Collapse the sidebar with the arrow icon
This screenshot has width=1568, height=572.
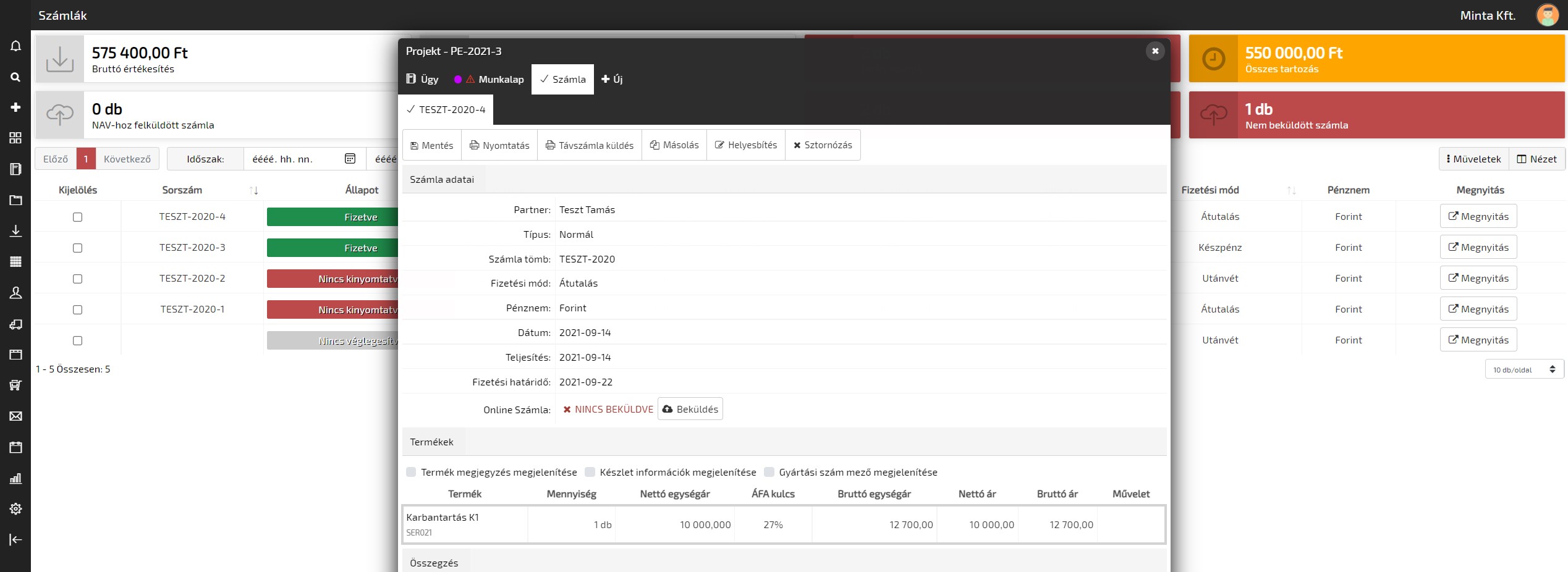click(15, 540)
